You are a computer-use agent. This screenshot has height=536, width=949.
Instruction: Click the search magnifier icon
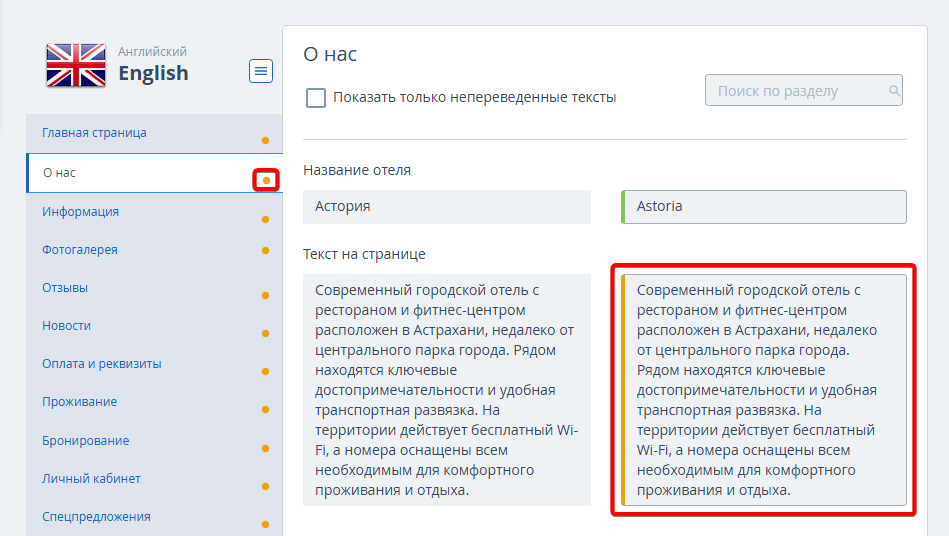click(894, 91)
